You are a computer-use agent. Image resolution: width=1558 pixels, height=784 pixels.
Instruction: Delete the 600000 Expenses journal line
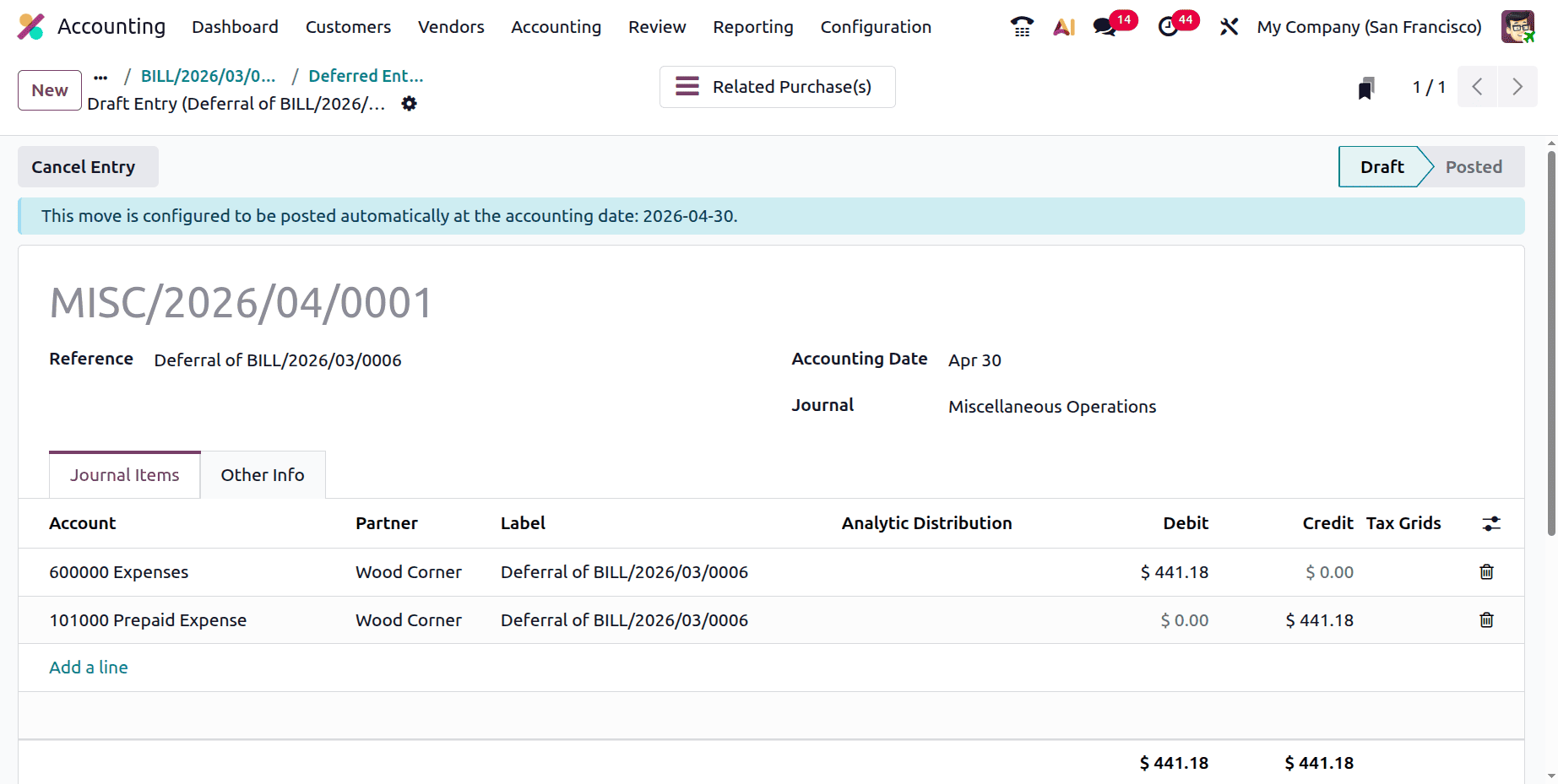tap(1486, 572)
